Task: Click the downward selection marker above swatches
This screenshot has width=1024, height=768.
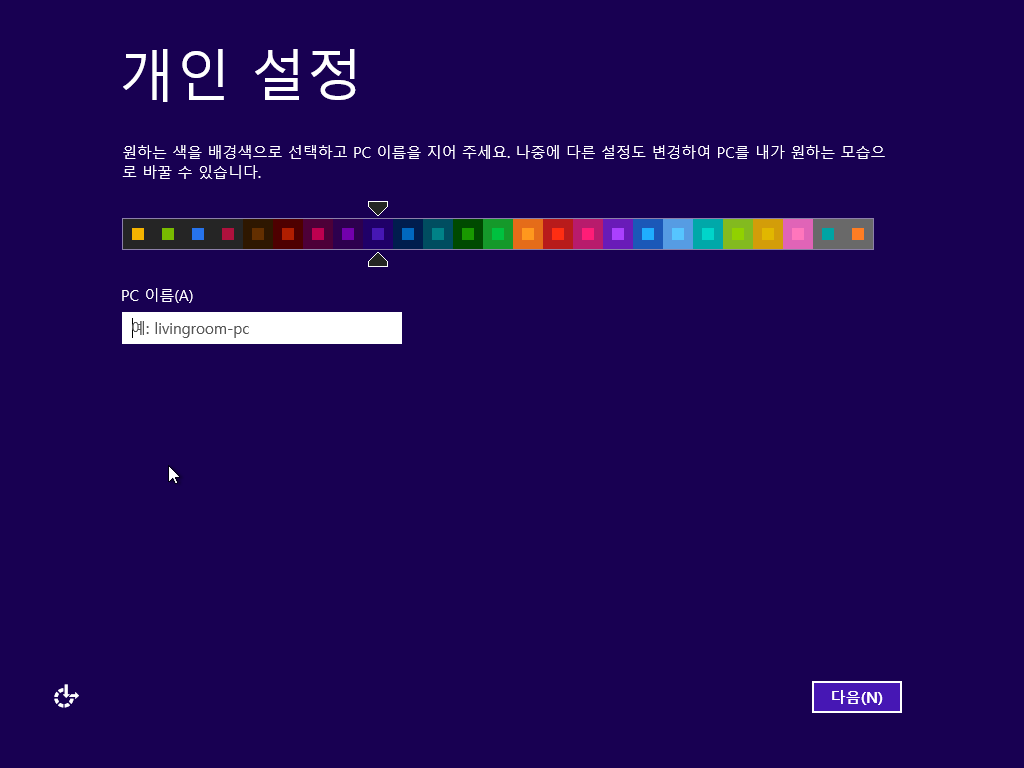Action: (378, 208)
